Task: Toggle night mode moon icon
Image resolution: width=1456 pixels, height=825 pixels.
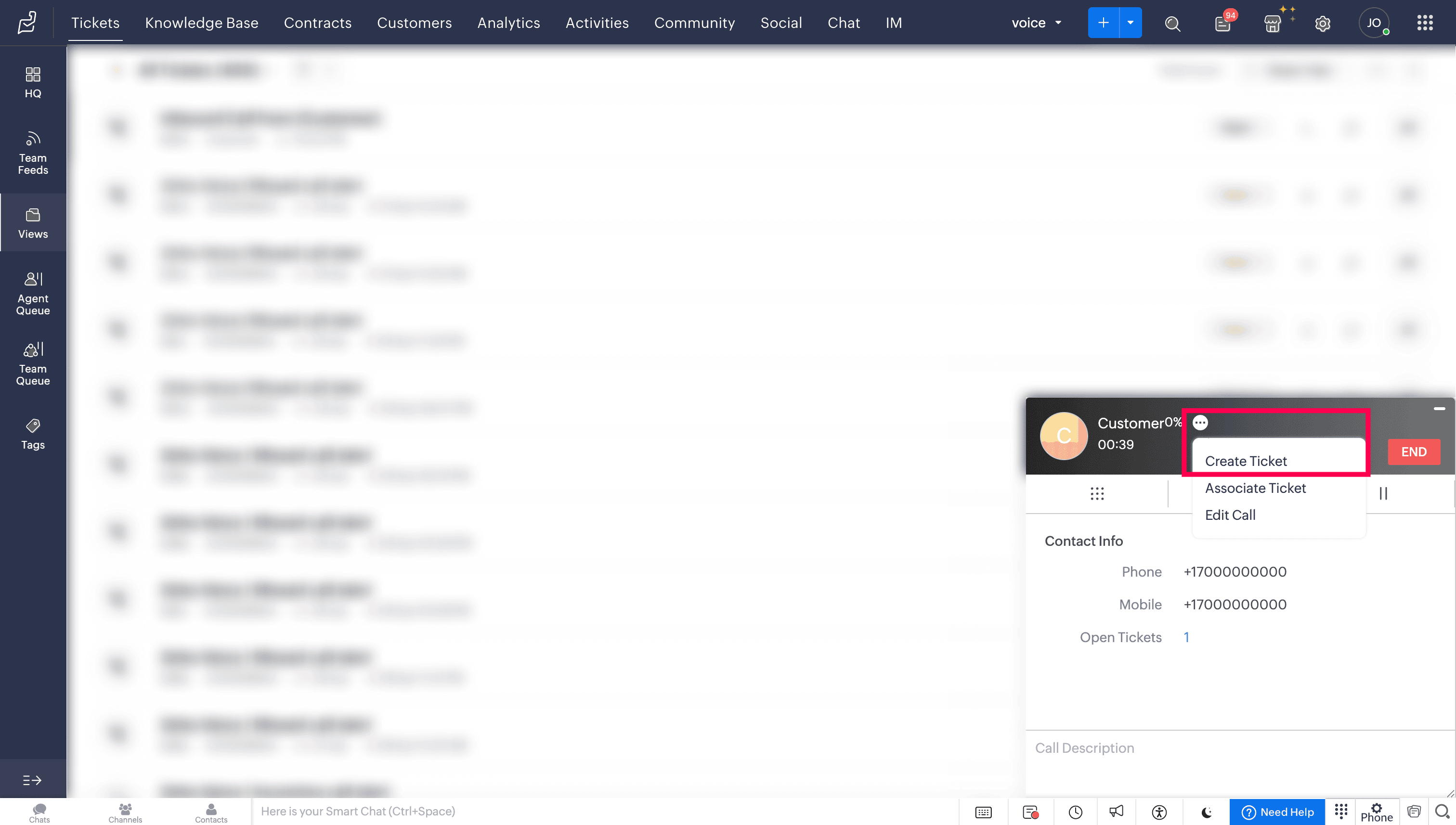Action: pyautogui.click(x=1206, y=812)
